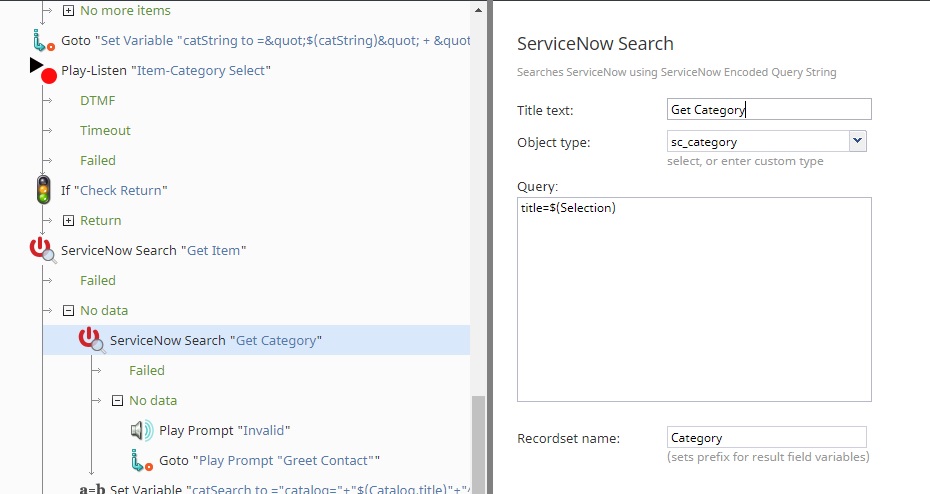Click the Return label under Check Return
Viewport: 930px width, 494px height.
(100, 221)
